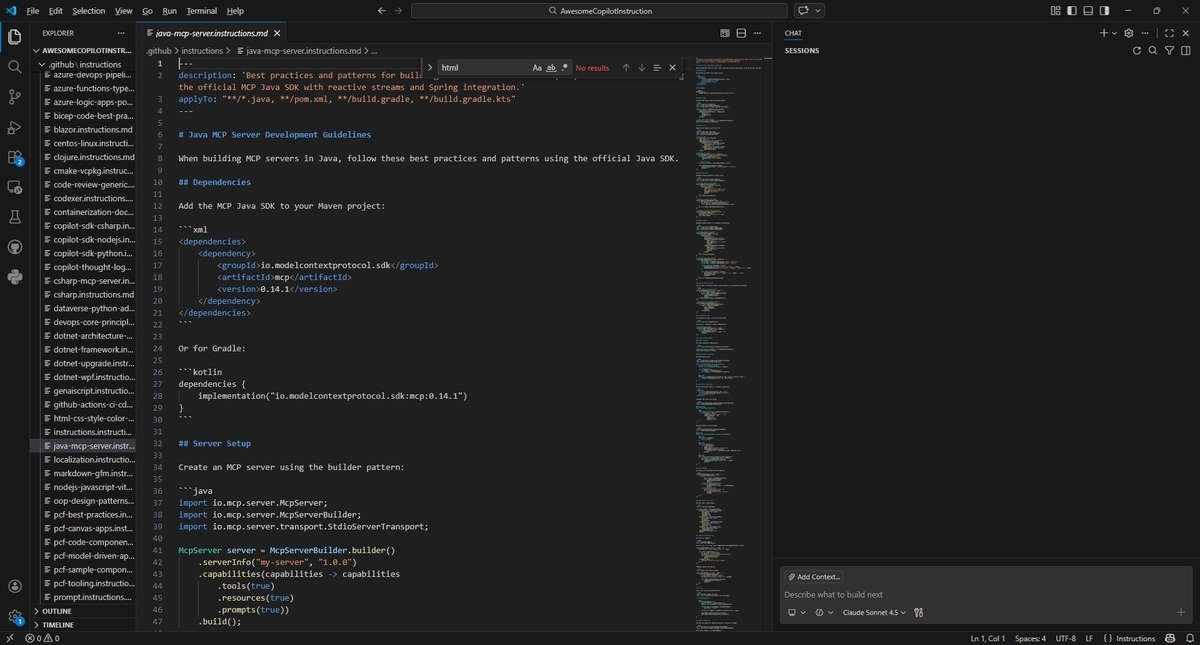The image size is (1200, 645).
Task: Open the Claude Sonnet 4.5 model picker
Action: point(874,612)
